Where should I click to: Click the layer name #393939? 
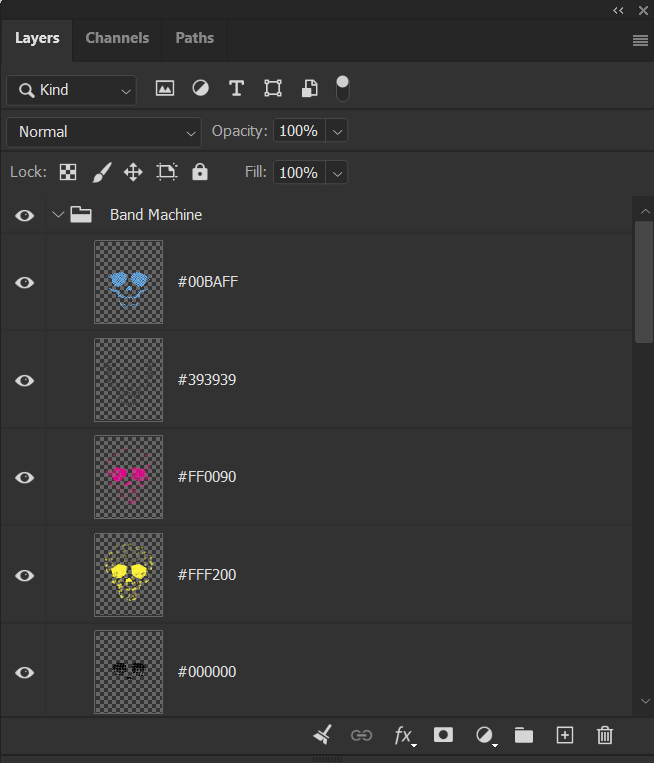coord(207,380)
